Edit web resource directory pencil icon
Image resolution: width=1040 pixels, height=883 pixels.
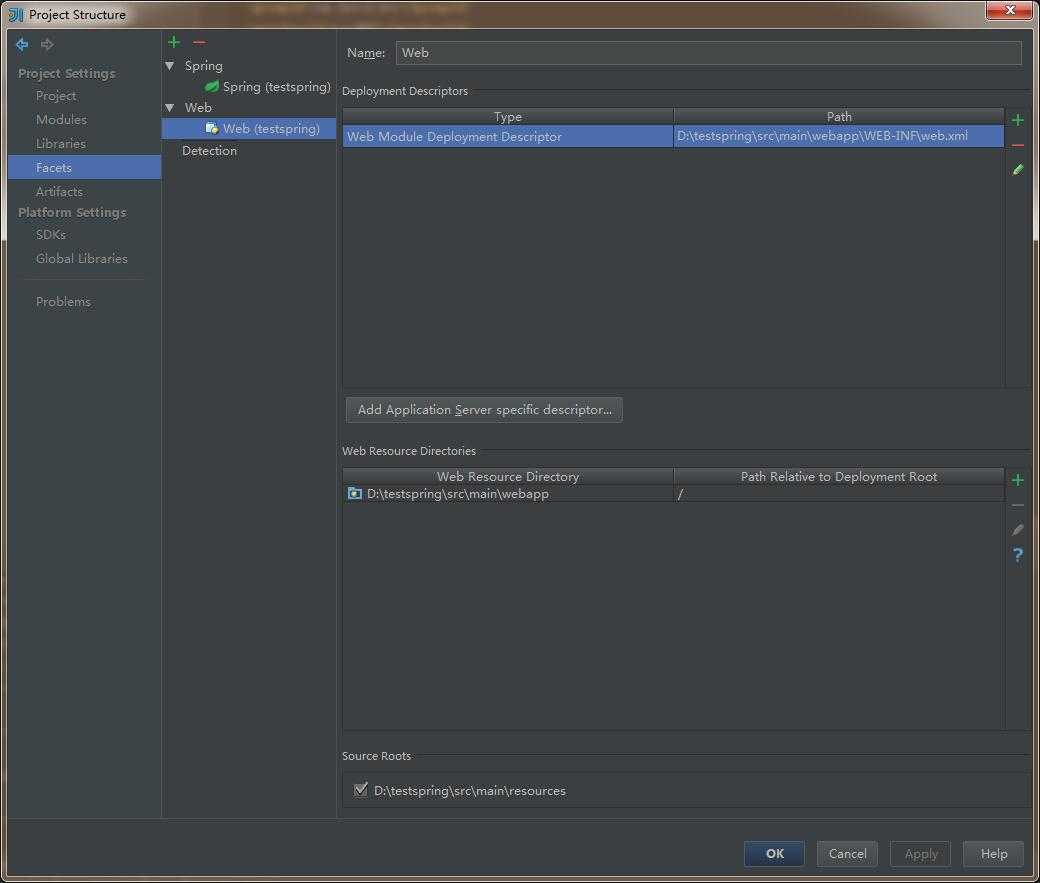pyautogui.click(x=1017, y=529)
